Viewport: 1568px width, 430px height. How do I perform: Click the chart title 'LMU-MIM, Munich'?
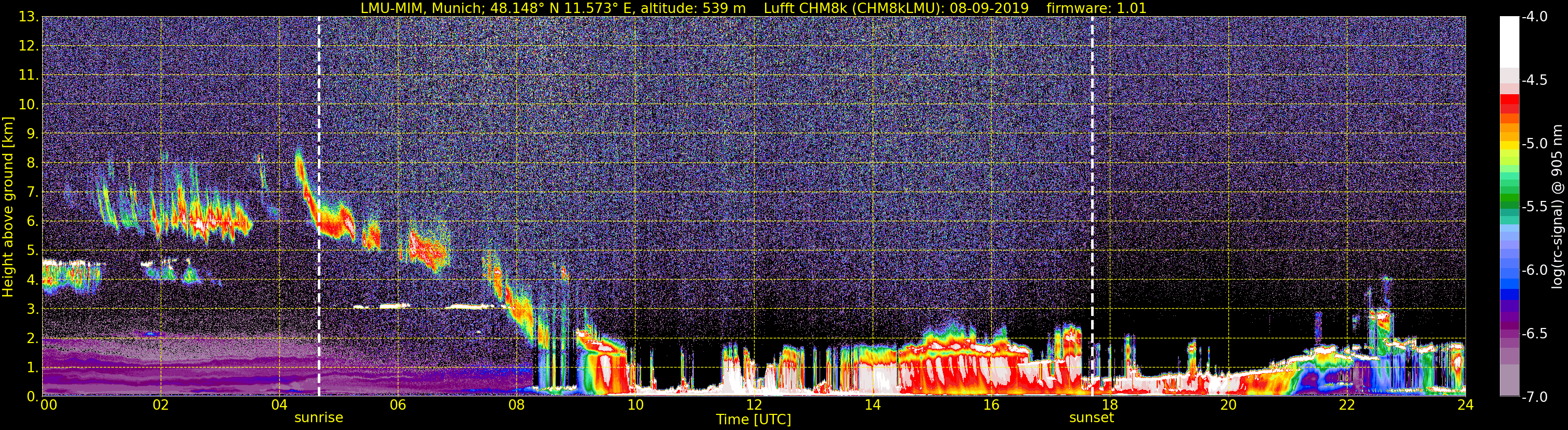point(421,8)
